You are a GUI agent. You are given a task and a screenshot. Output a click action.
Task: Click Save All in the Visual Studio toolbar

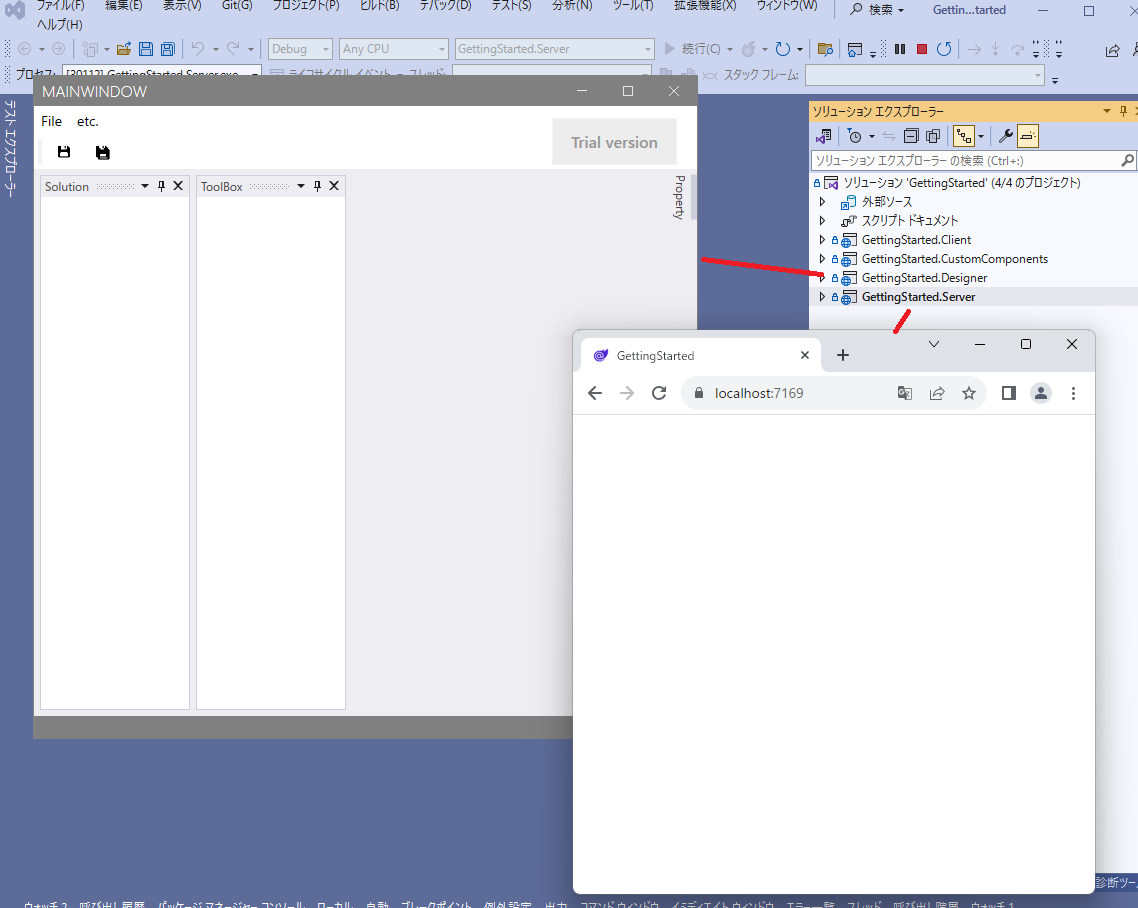point(167,48)
